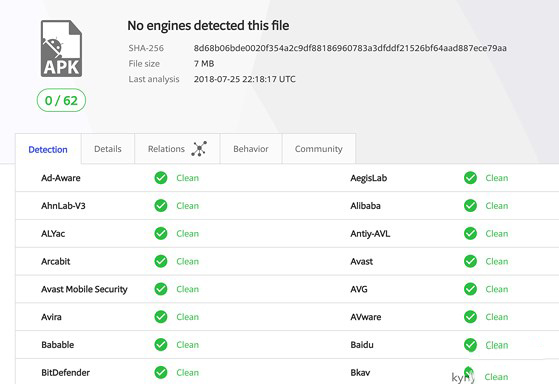Image resolution: width=559 pixels, height=384 pixels.
Task: Click the Clean result for BitDefender
Action: tap(188, 373)
